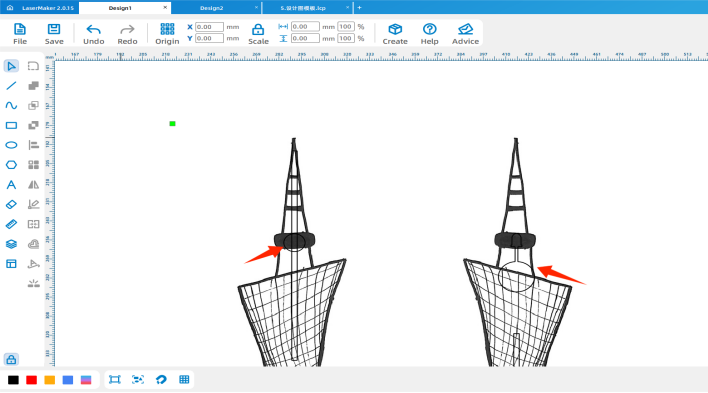Open the Origin position selector
The height and width of the screenshot is (393, 708).
pyautogui.click(x=167, y=34)
